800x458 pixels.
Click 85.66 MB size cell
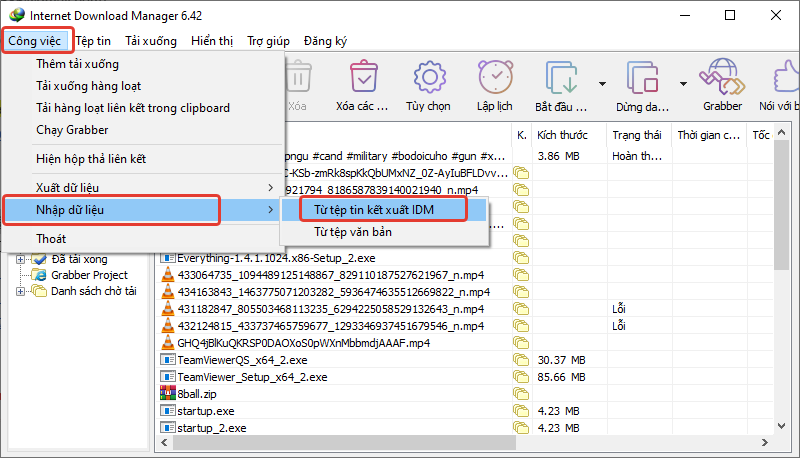[x=561, y=377]
